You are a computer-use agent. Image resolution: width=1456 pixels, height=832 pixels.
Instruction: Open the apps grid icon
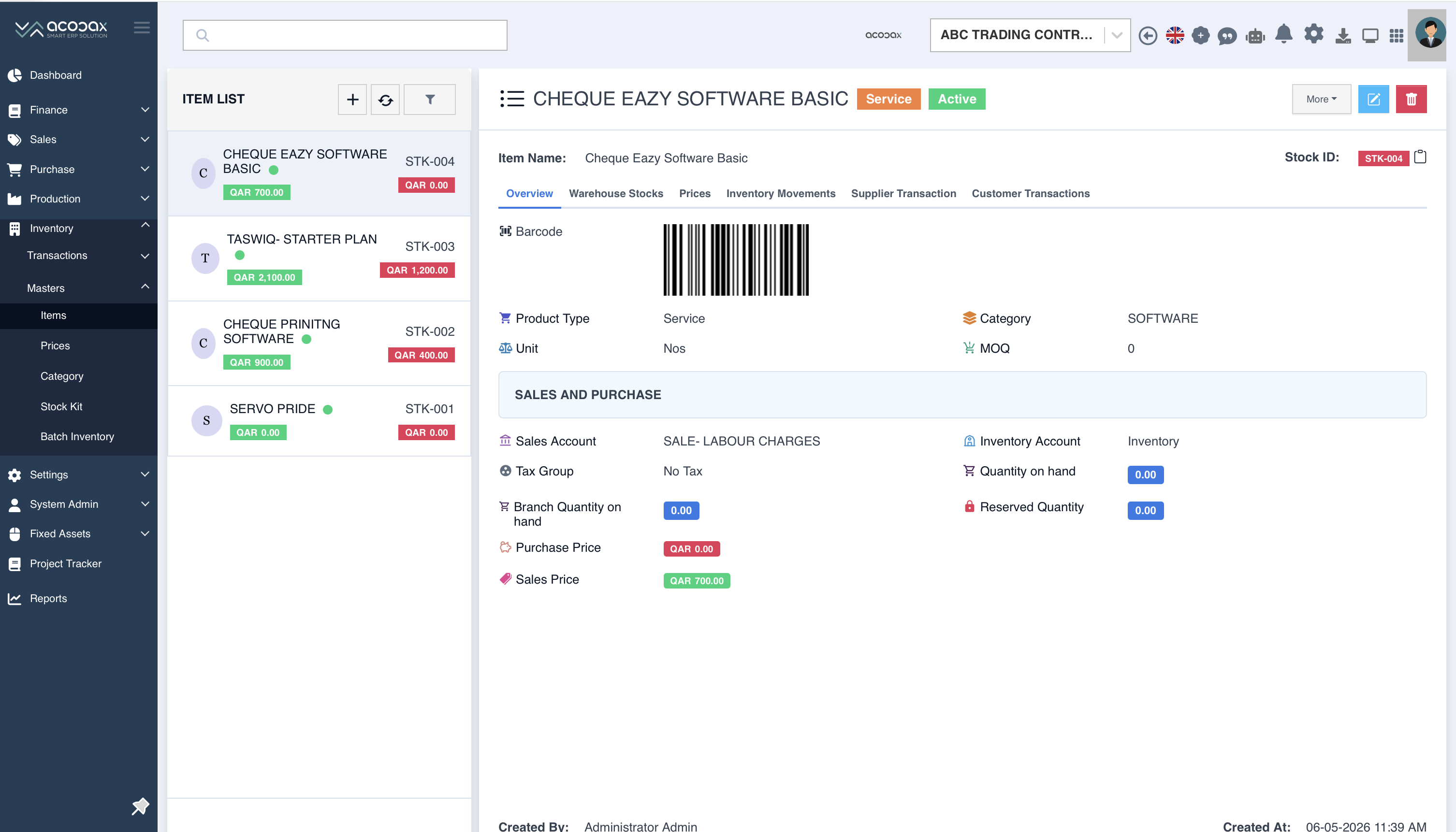tap(1397, 36)
